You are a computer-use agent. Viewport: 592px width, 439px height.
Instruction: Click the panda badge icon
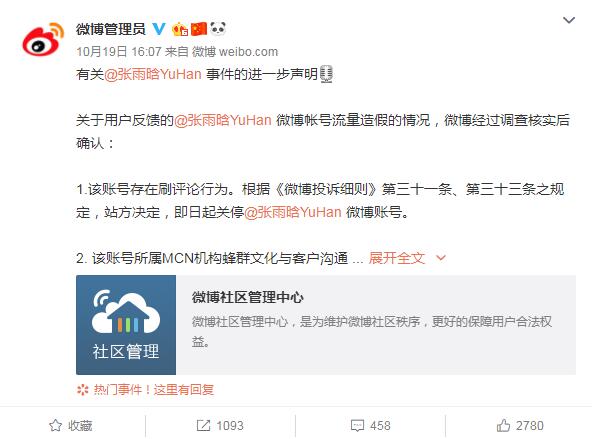218,28
